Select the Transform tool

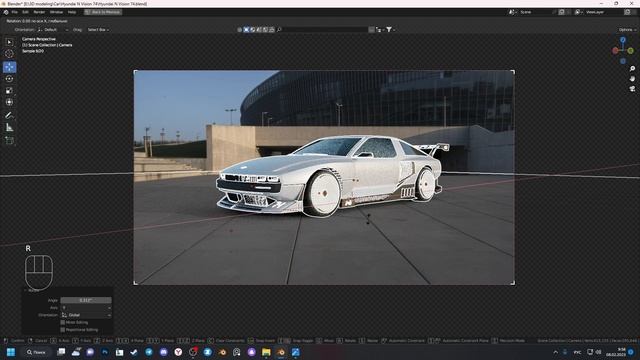(x=9, y=102)
